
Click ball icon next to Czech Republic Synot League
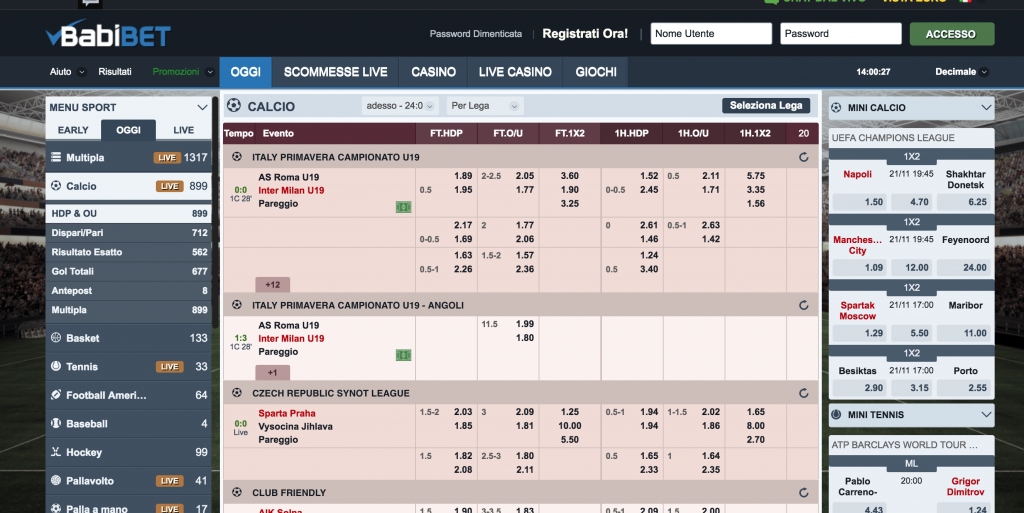pyautogui.click(x=237, y=393)
